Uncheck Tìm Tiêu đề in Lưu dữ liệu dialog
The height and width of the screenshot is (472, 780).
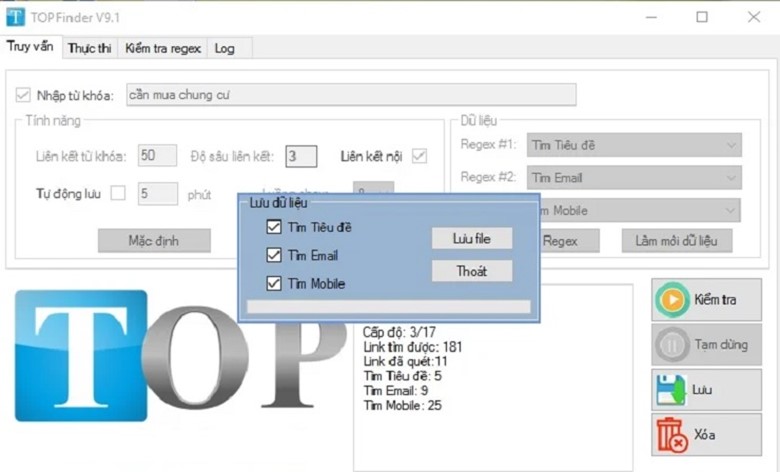click(274, 227)
